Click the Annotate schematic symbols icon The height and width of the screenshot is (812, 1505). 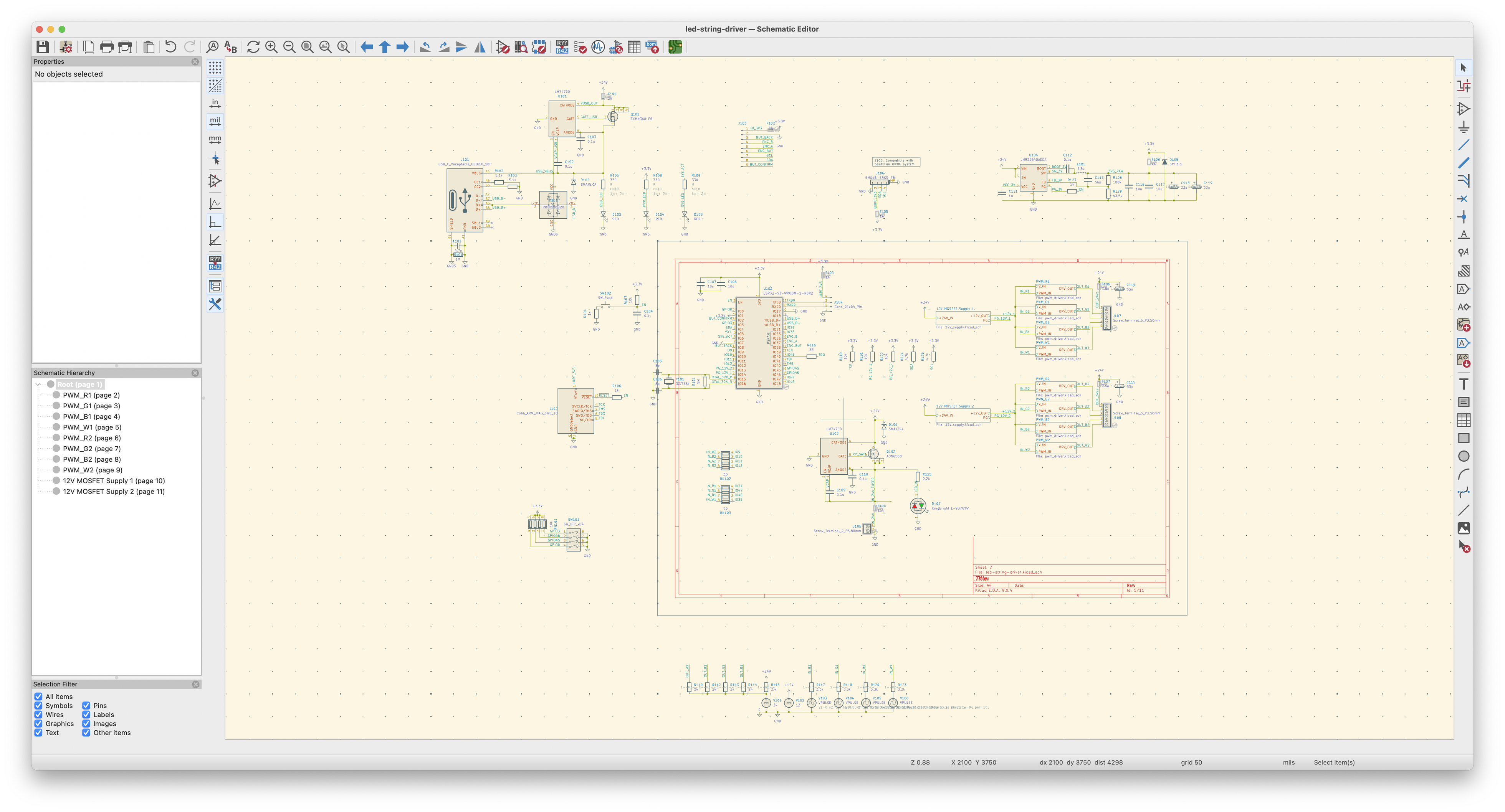[561, 47]
